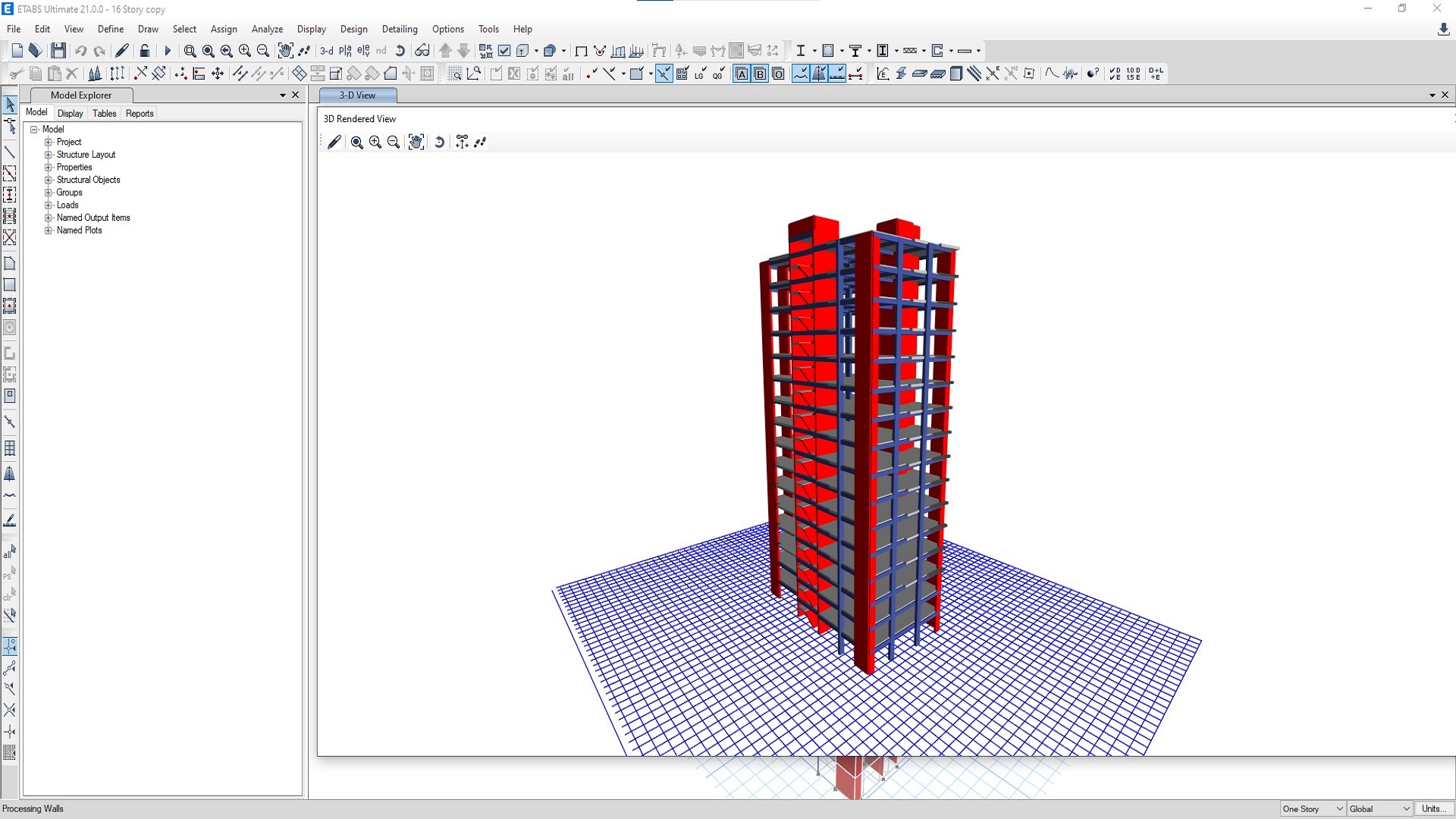Screen dimensions: 1456x819
Task: Click the response spectrum curve icon
Action: click(x=1052, y=74)
